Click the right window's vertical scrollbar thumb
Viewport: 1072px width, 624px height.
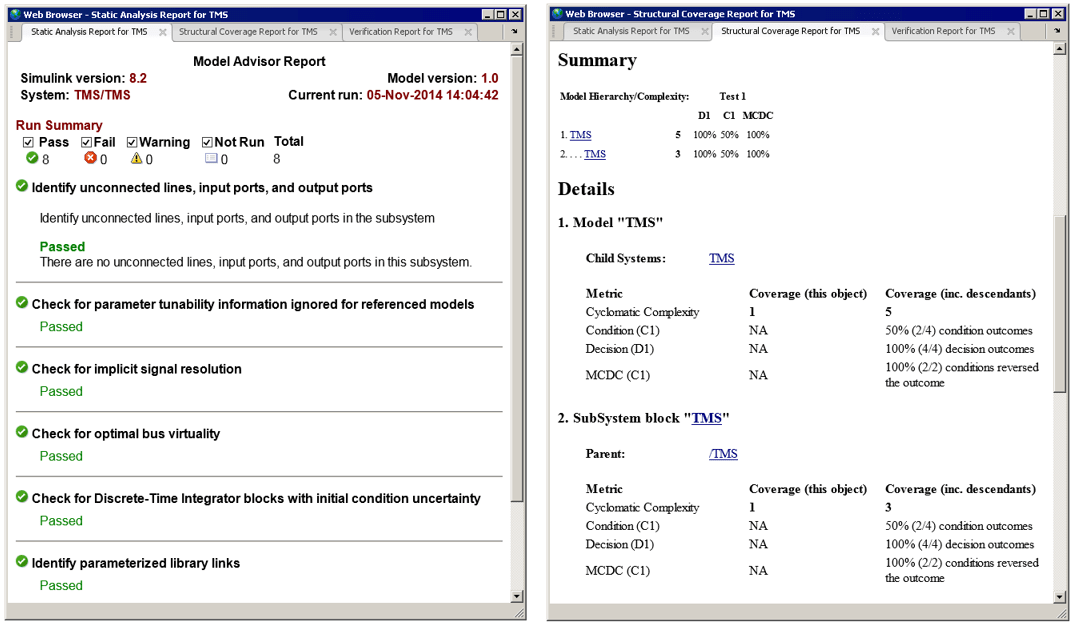1059,300
